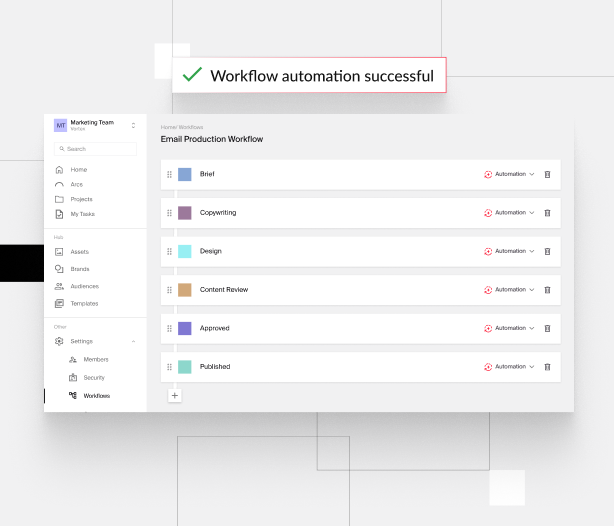Open the Home icon in sidebar

click(59, 170)
